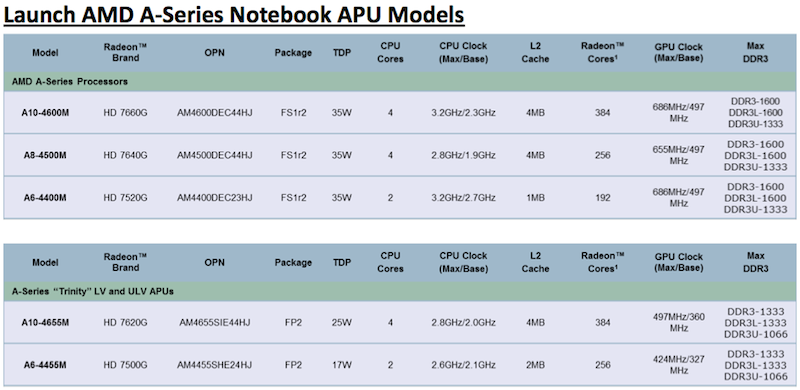The height and width of the screenshot is (390, 800).
Task: Click the A6-4455M model cell
Action: (45, 365)
